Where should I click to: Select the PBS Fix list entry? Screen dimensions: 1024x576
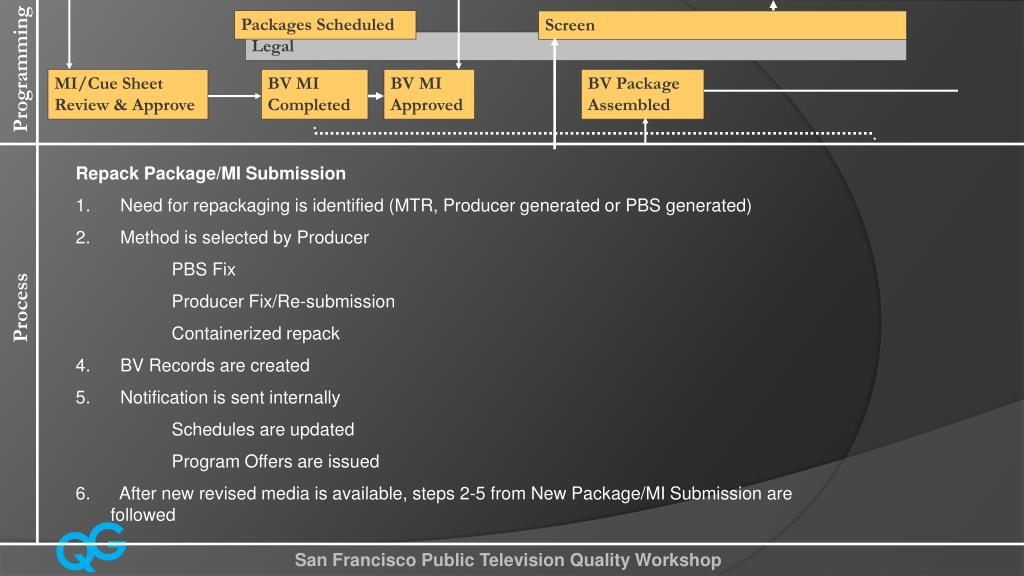(x=203, y=269)
